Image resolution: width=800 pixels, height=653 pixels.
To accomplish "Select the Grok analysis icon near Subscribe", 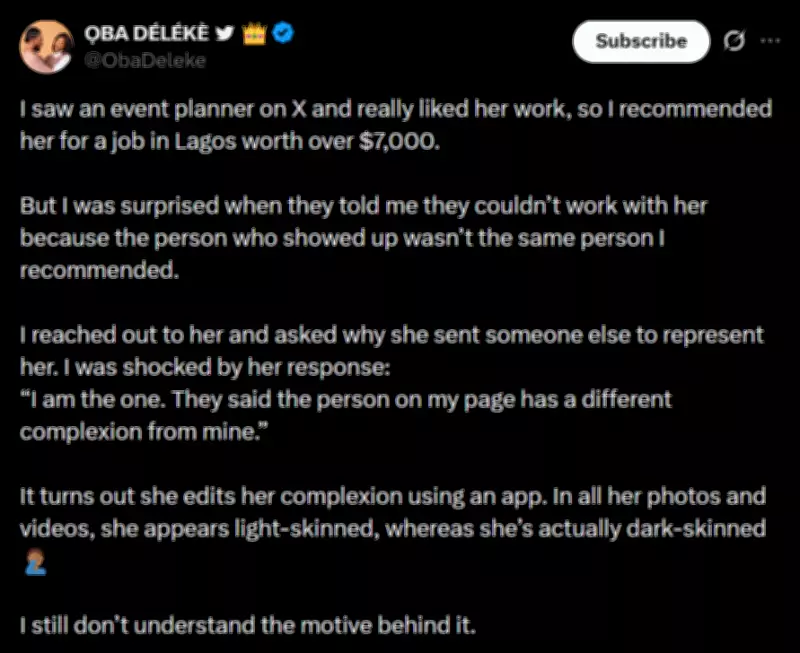I will click(x=735, y=42).
